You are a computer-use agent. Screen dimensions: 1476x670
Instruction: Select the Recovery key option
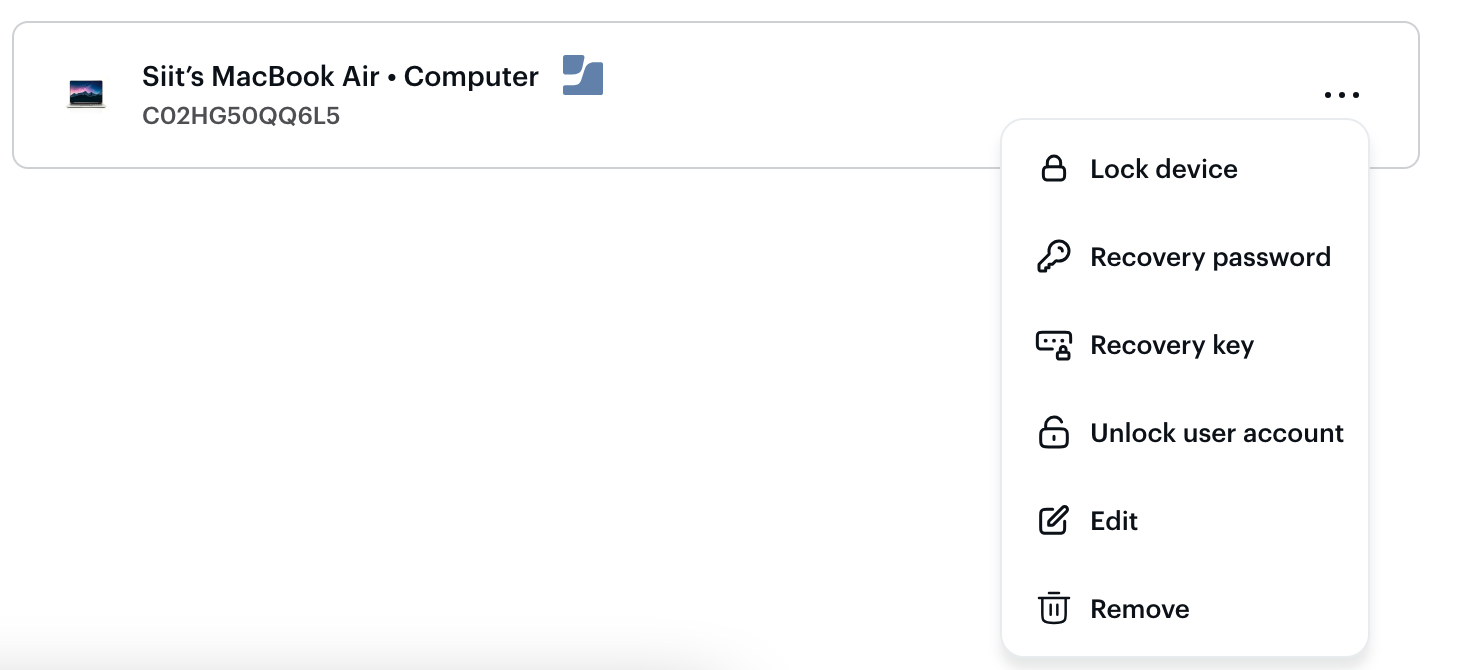[x=1171, y=345]
